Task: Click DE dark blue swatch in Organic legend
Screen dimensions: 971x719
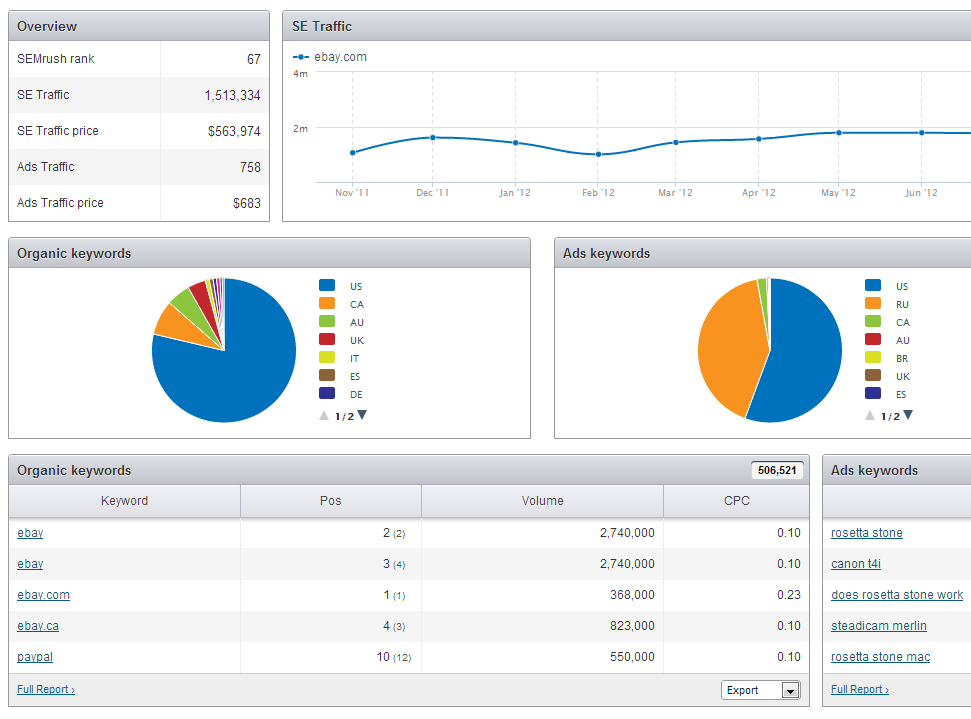Action: click(327, 393)
